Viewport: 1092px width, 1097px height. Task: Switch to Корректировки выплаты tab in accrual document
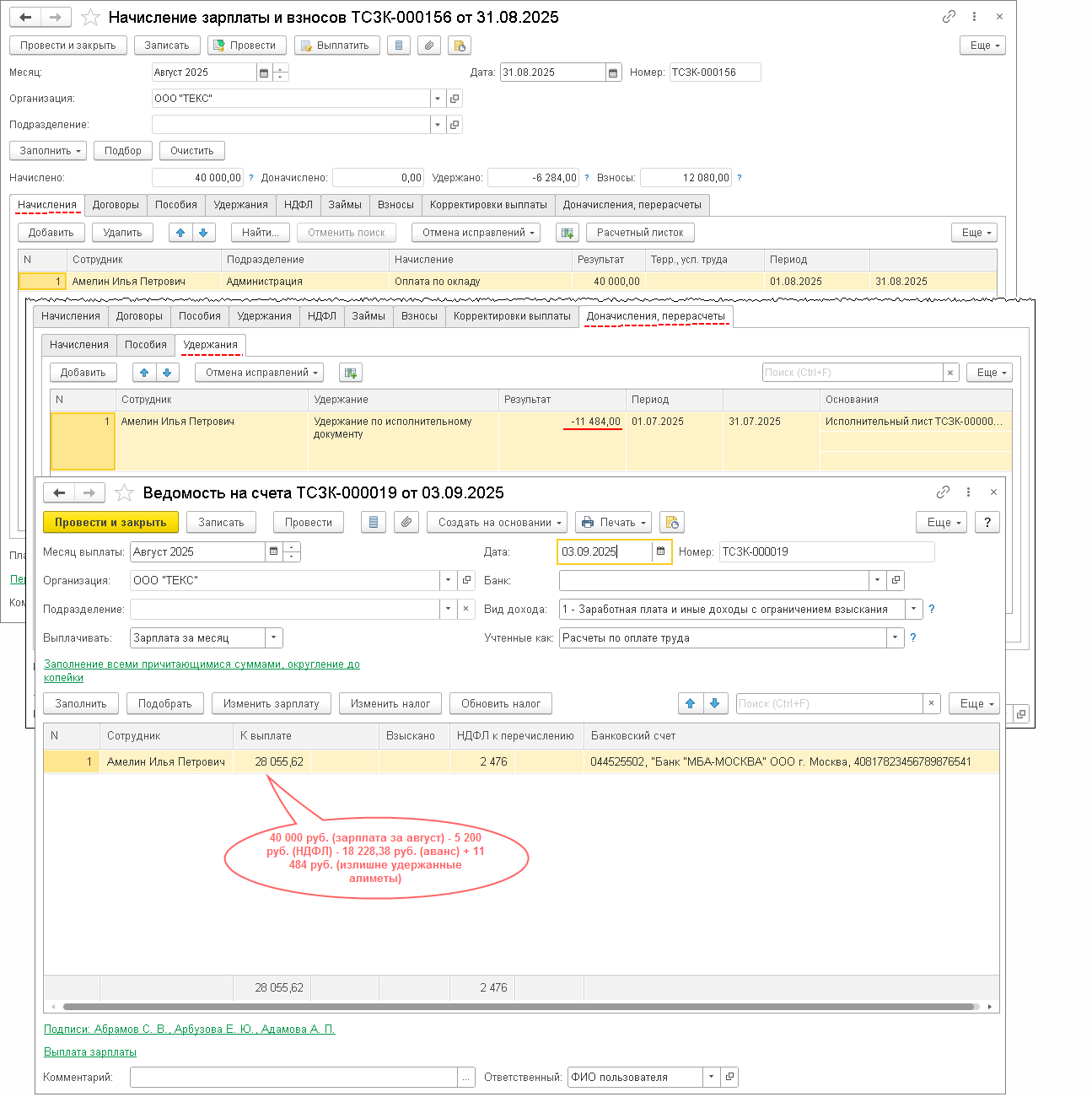(x=488, y=205)
